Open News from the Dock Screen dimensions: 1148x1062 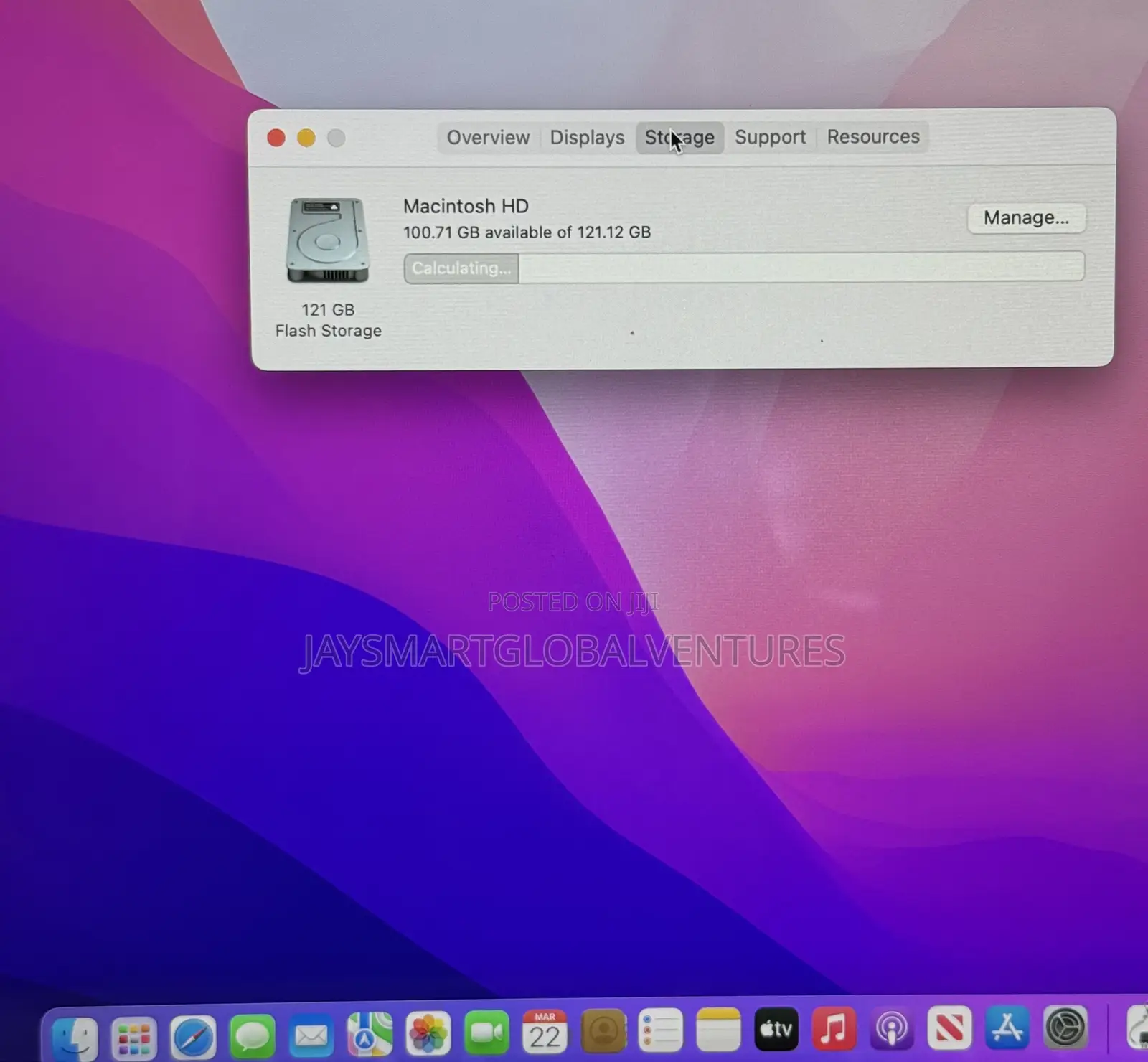(x=949, y=1028)
